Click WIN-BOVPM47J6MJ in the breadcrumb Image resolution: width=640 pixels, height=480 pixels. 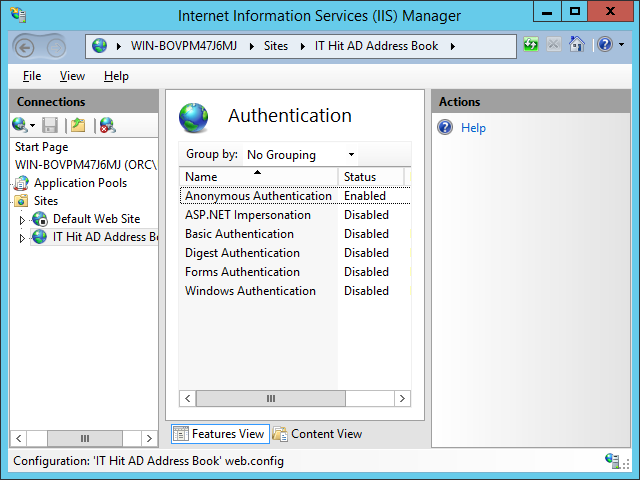(184, 46)
